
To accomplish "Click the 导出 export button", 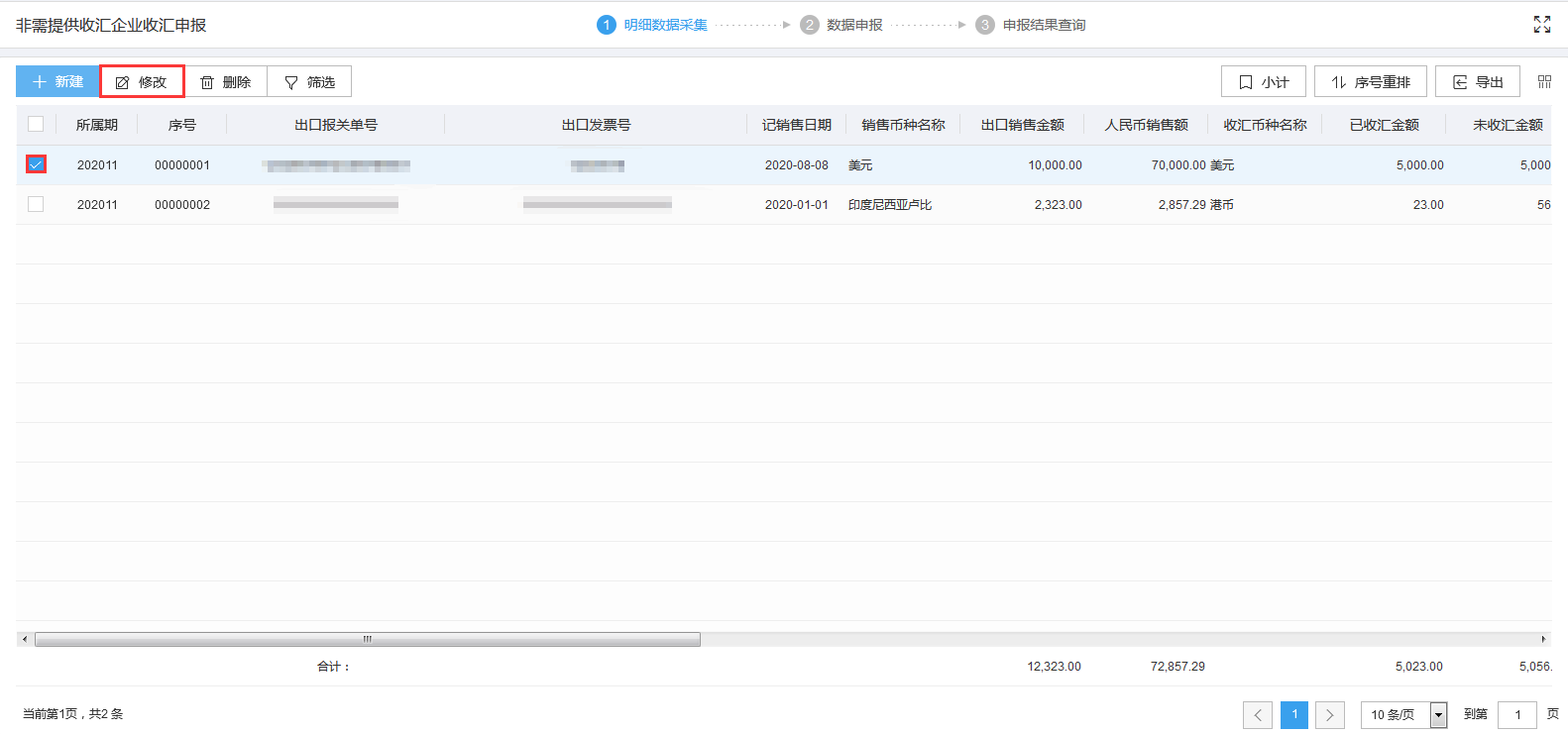I will pyautogui.click(x=1478, y=81).
